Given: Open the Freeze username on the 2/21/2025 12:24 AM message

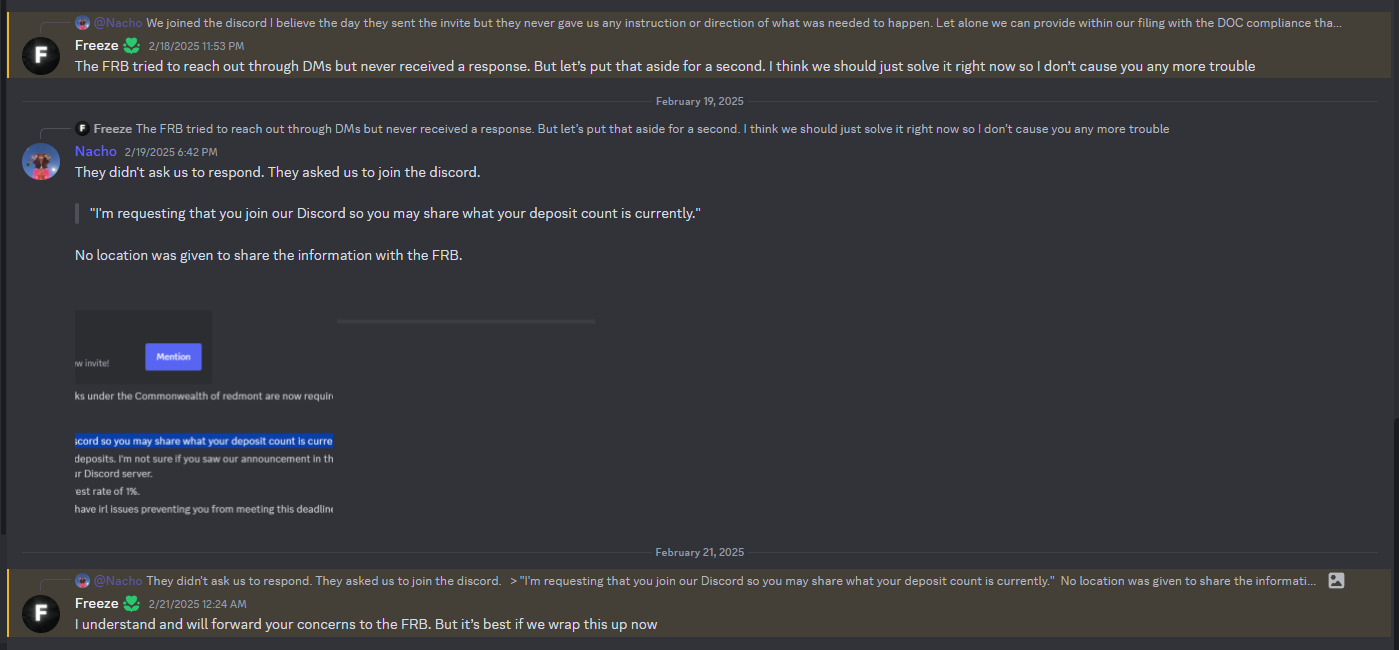Looking at the screenshot, I should point(96,604).
